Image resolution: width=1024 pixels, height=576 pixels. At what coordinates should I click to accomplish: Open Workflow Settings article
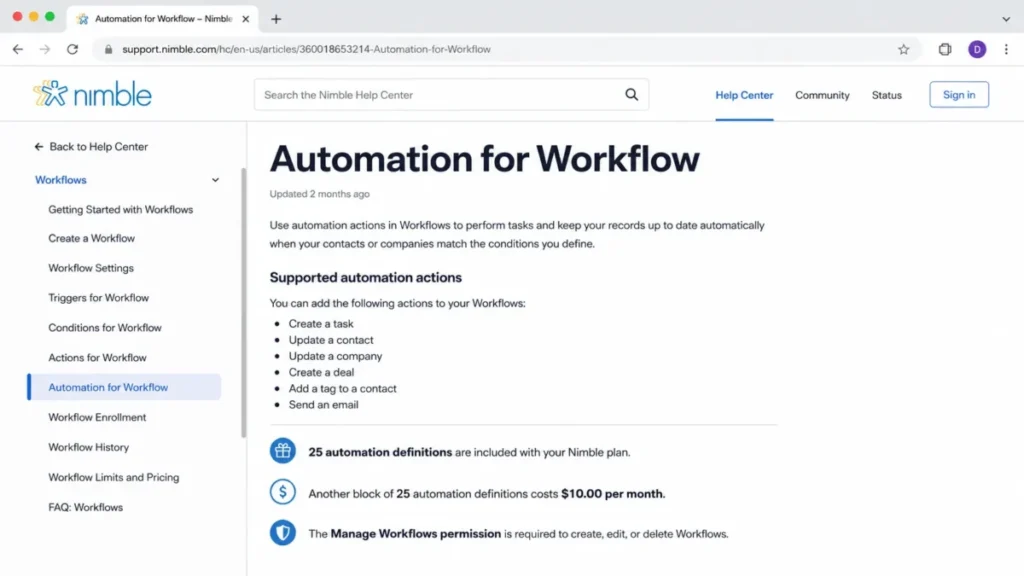(91, 268)
